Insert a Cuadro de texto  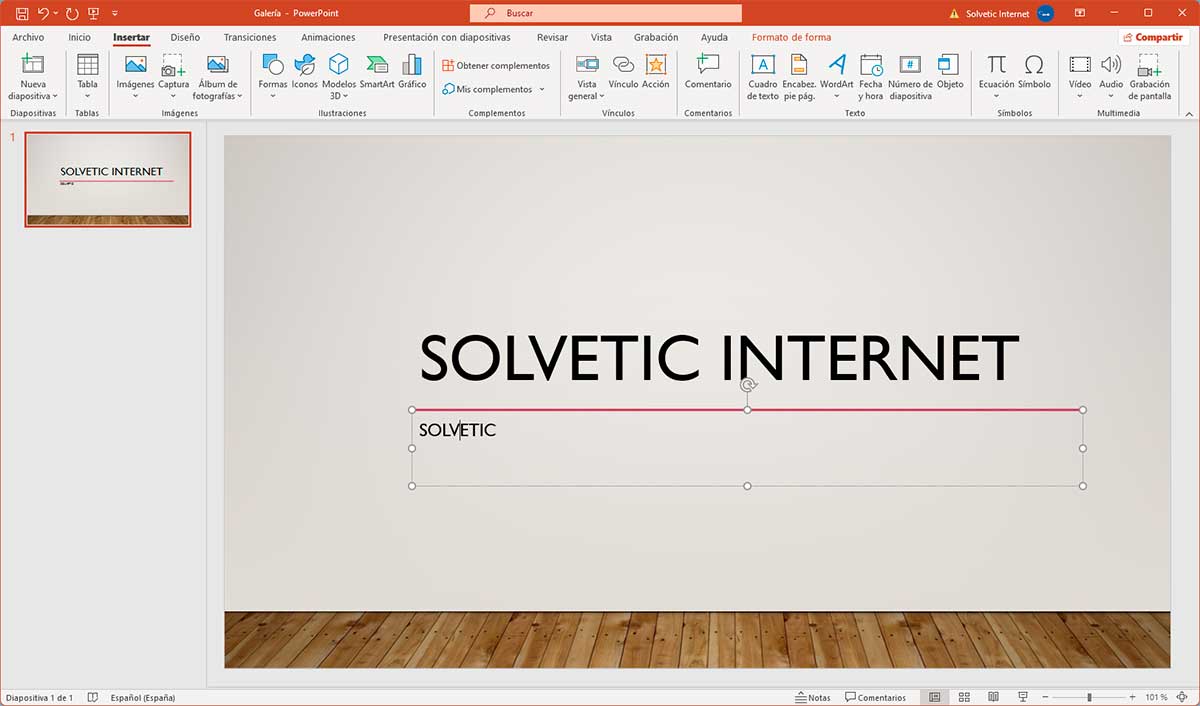(x=763, y=77)
